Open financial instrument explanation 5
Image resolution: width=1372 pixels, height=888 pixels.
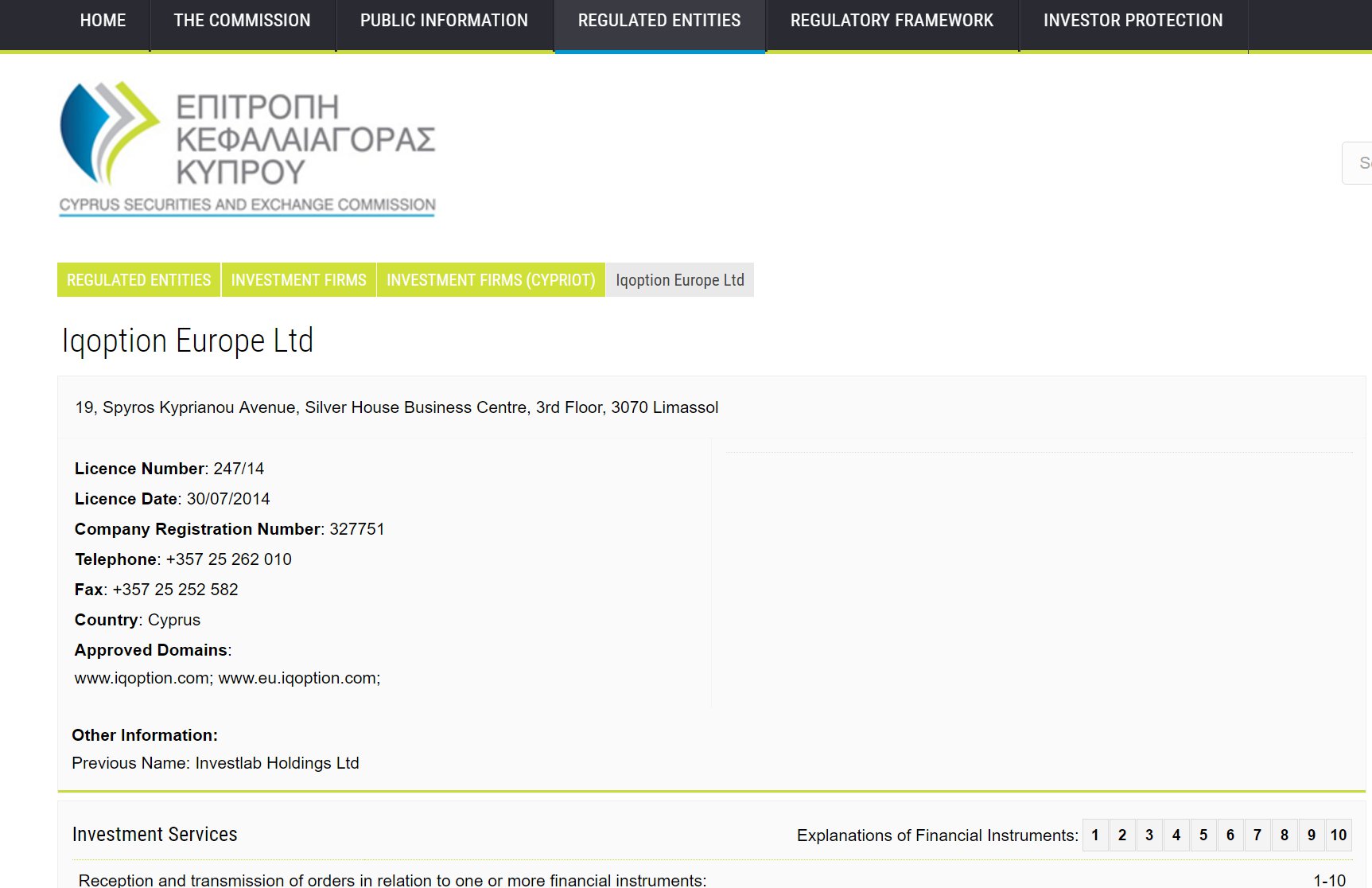point(1203,835)
